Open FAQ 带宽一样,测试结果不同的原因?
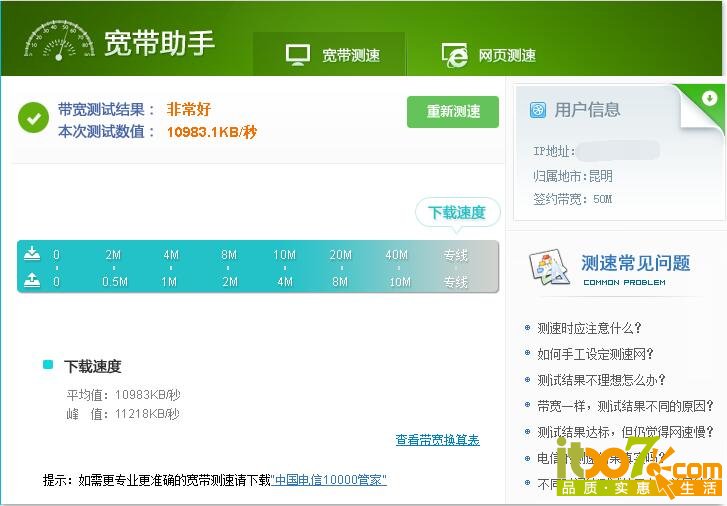Screen dimensions: 727x506 (625, 406)
